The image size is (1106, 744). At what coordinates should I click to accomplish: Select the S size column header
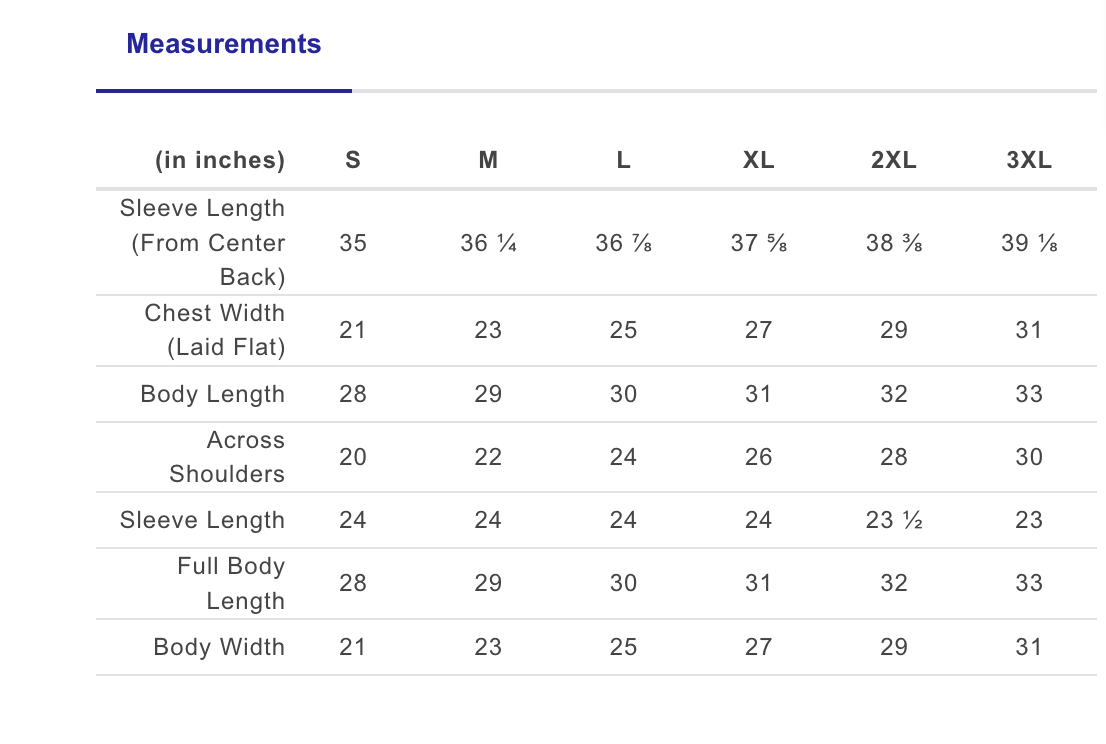point(353,160)
